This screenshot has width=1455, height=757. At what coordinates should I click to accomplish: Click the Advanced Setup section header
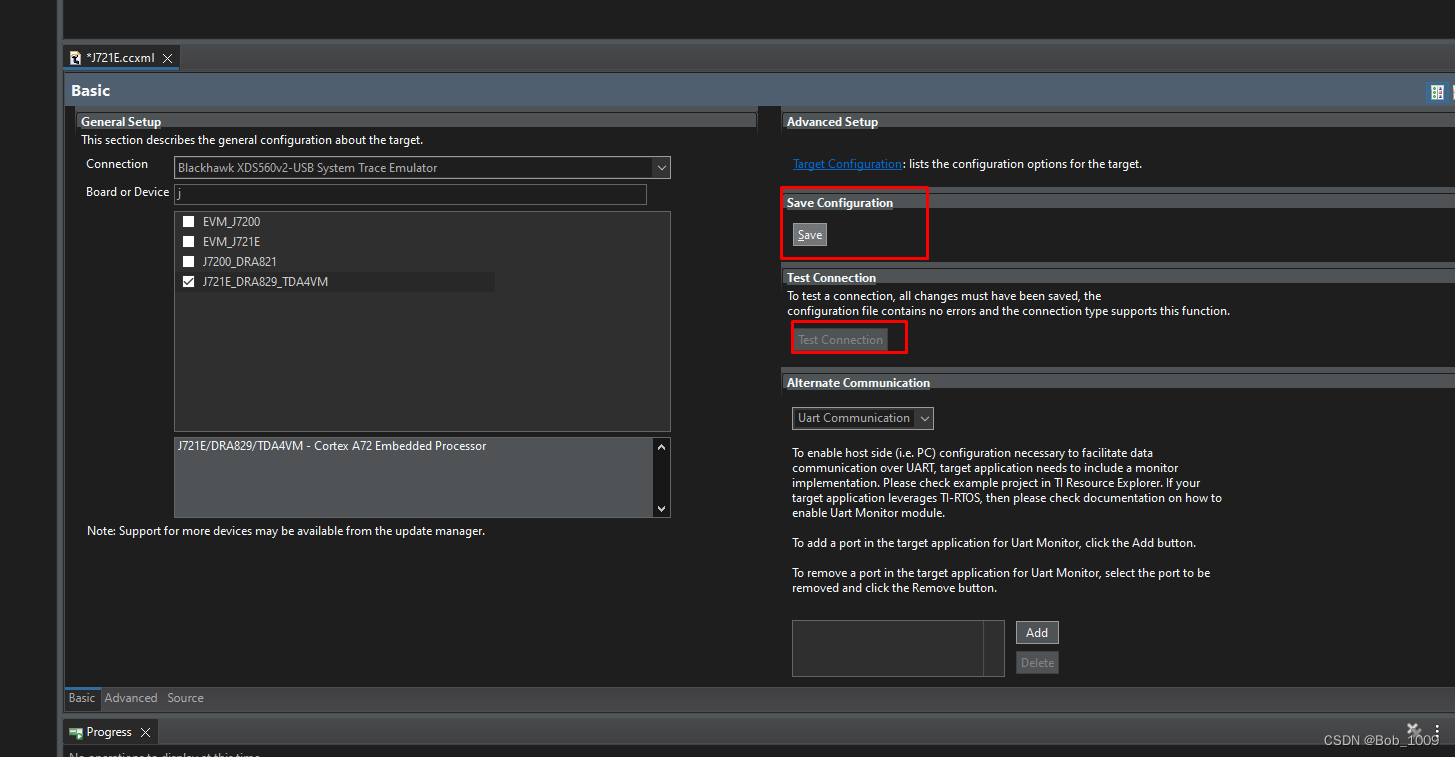pos(832,122)
